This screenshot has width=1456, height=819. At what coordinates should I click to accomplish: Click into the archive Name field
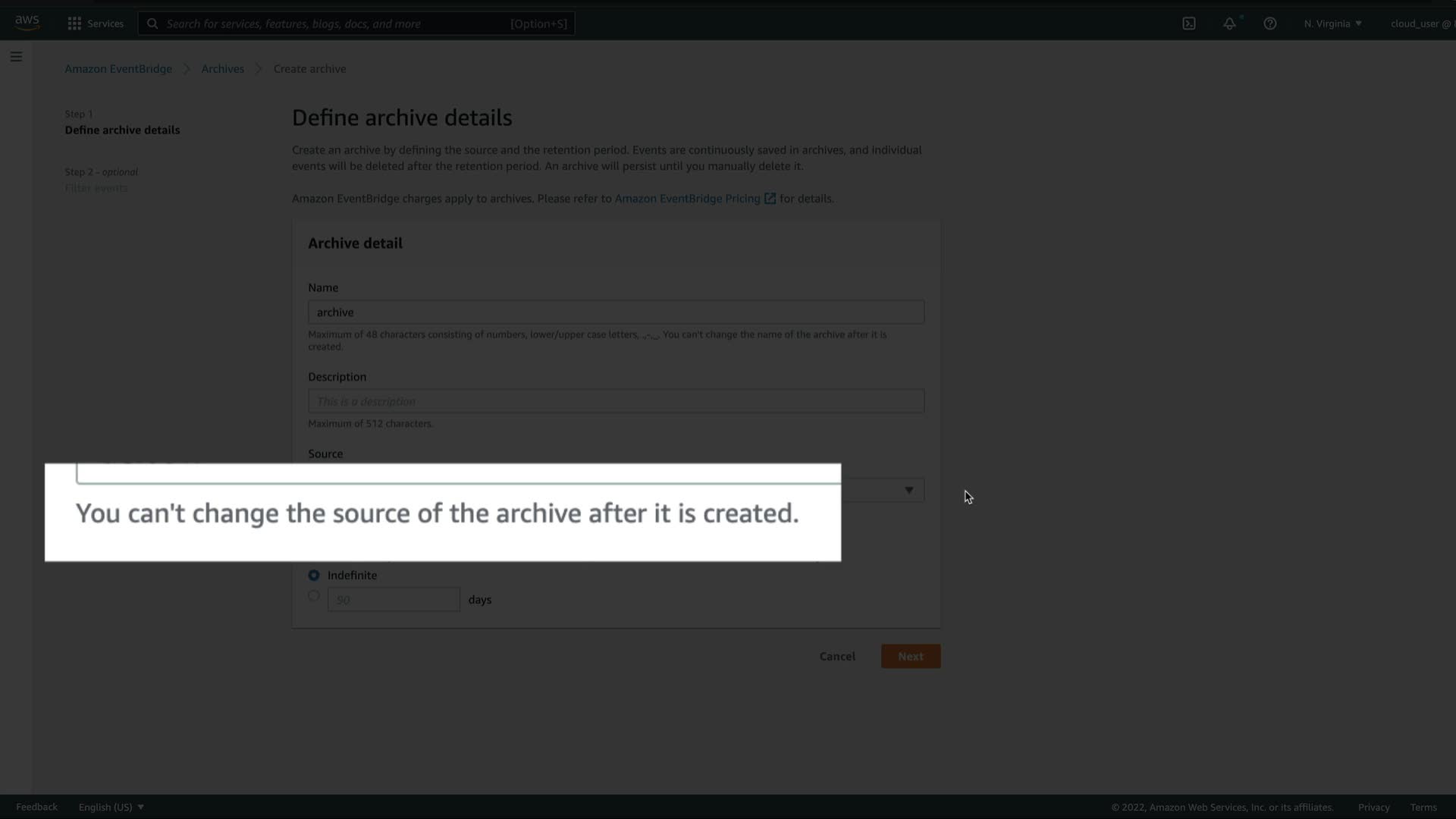[615, 312]
